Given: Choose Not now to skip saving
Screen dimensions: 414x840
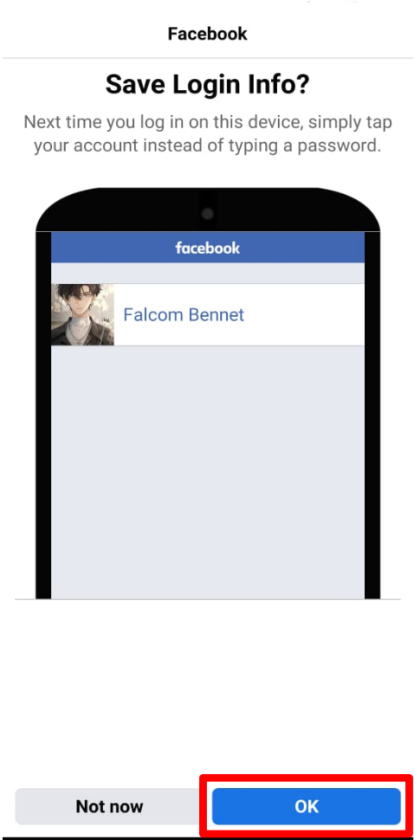Looking at the screenshot, I should (x=110, y=806).
